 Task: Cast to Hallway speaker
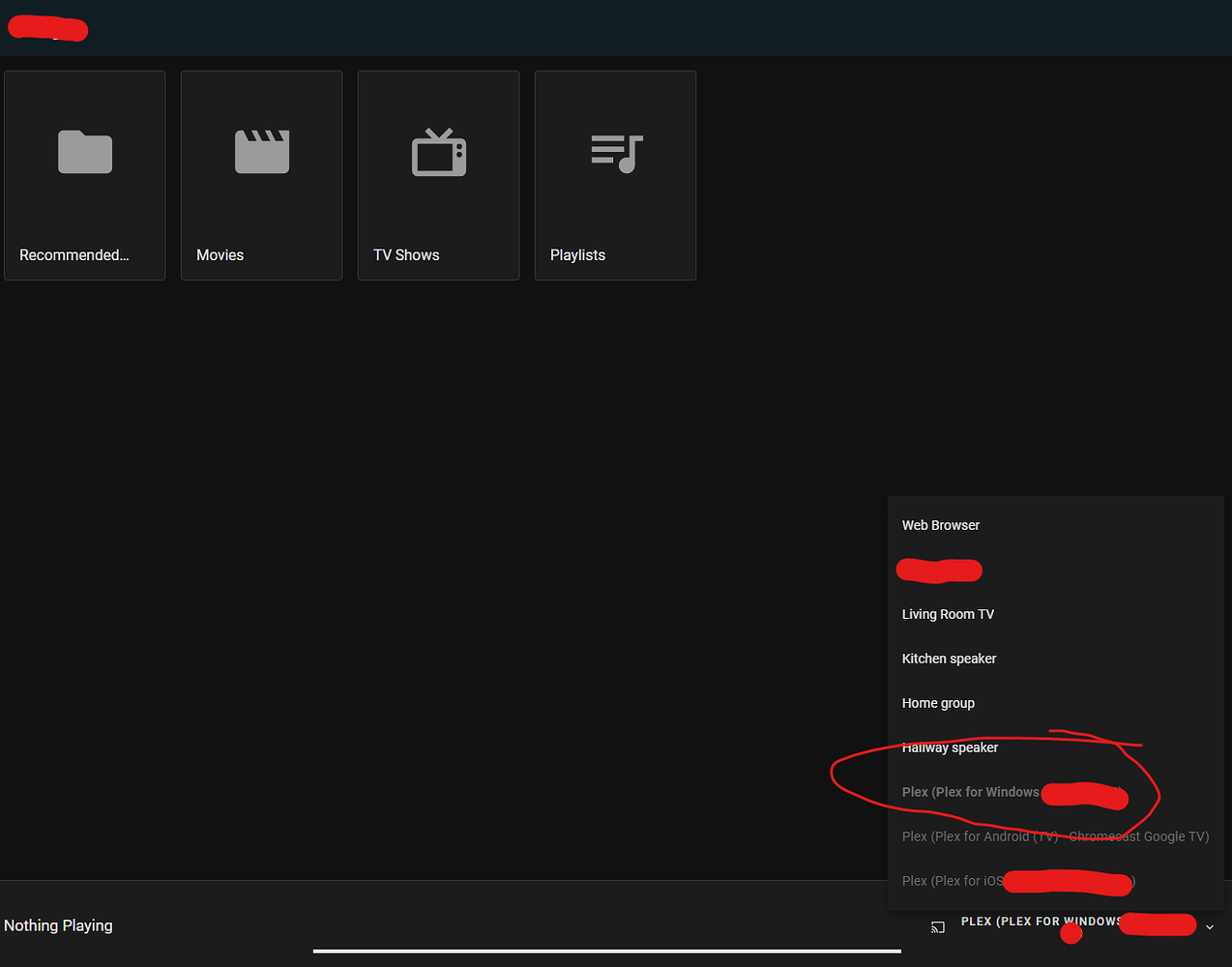[950, 747]
